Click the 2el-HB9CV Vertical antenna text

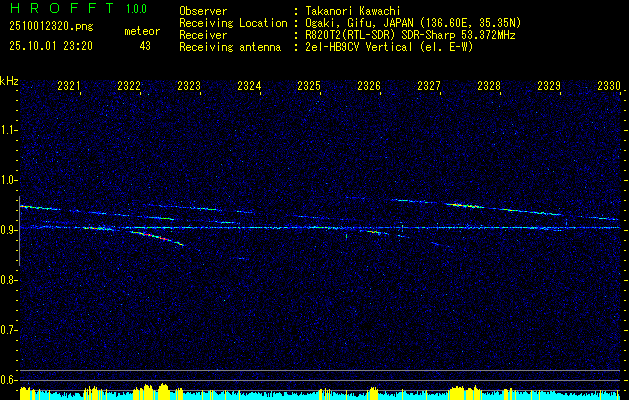tap(389, 47)
